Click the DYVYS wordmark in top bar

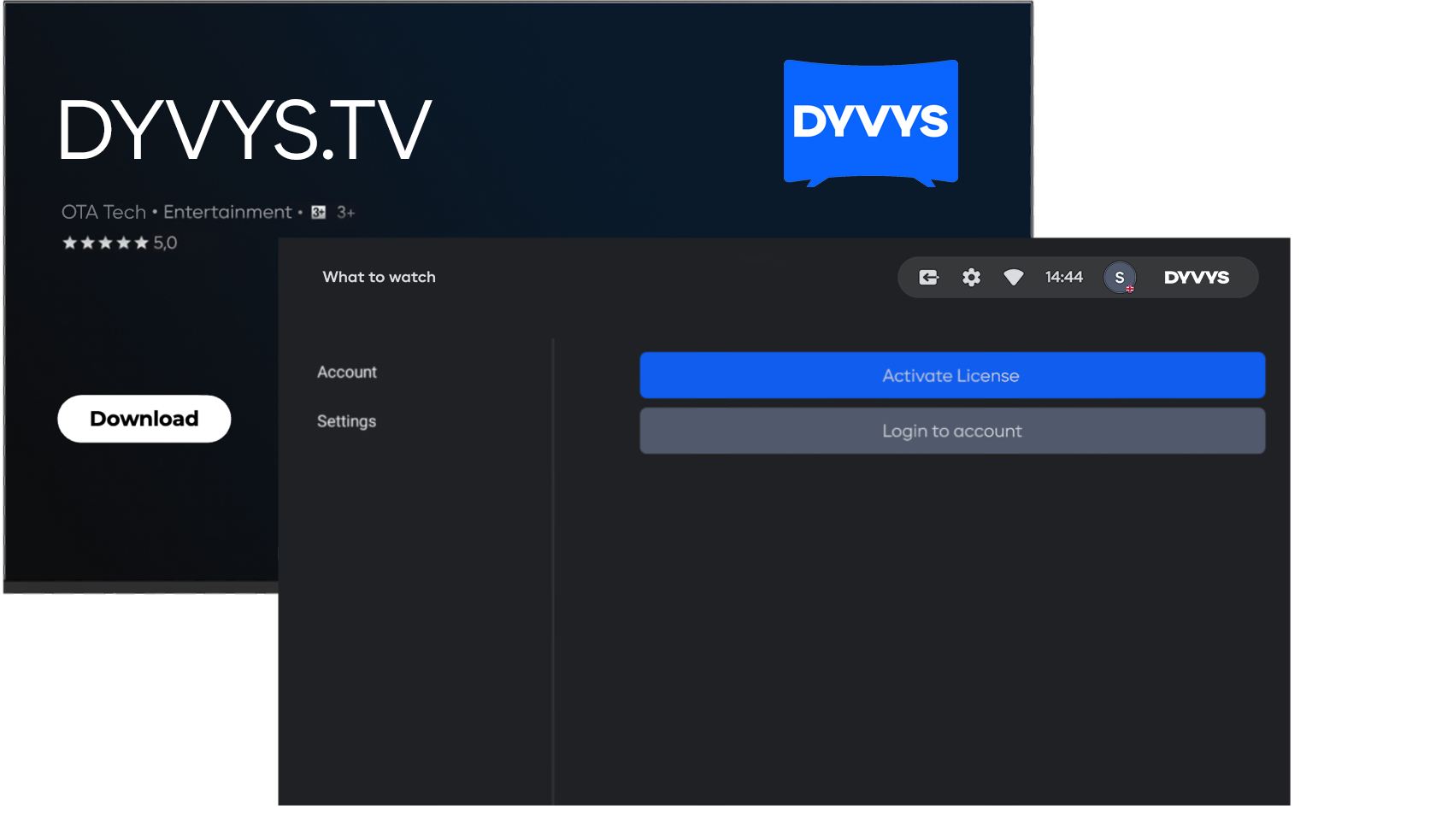tap(1196, 278)
